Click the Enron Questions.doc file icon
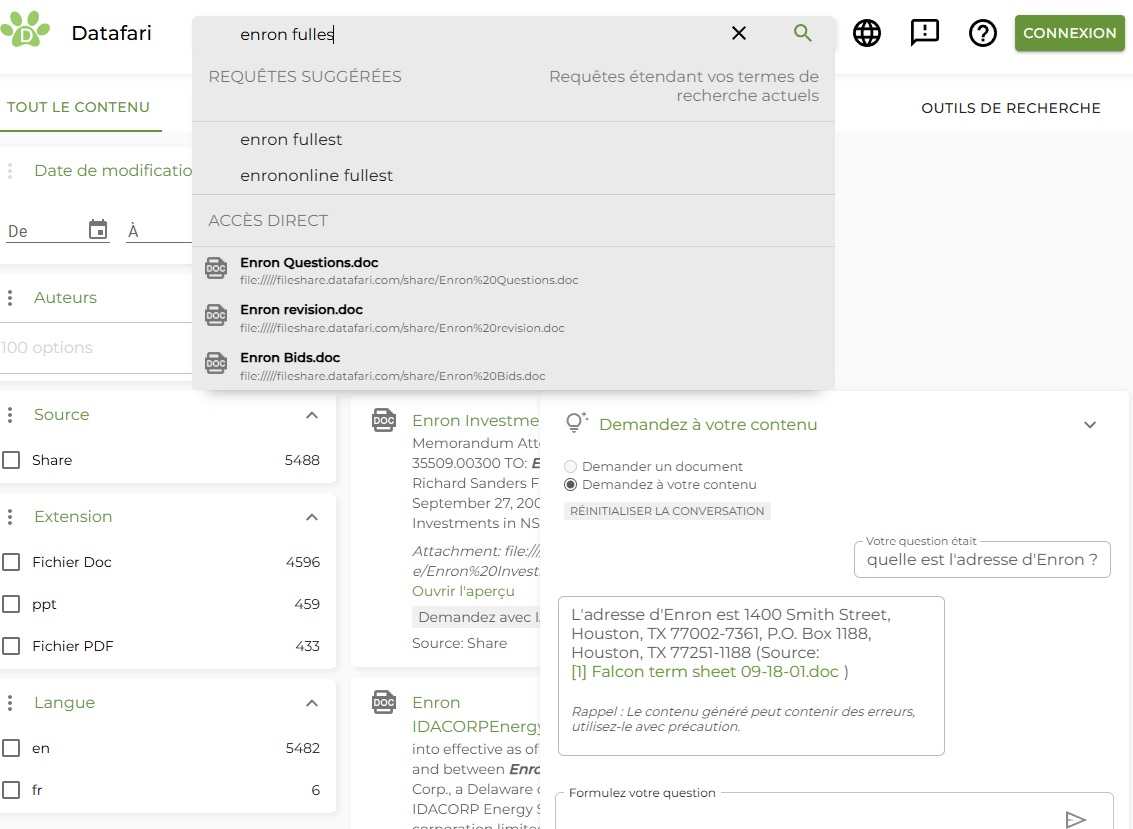 click(x=216, y=268)
